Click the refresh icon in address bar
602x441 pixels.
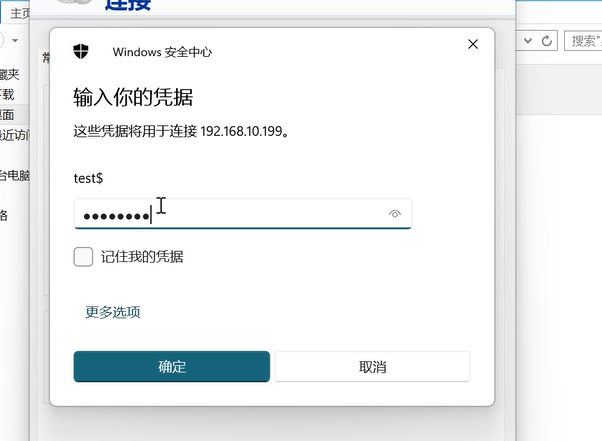[x=547, y=41]
